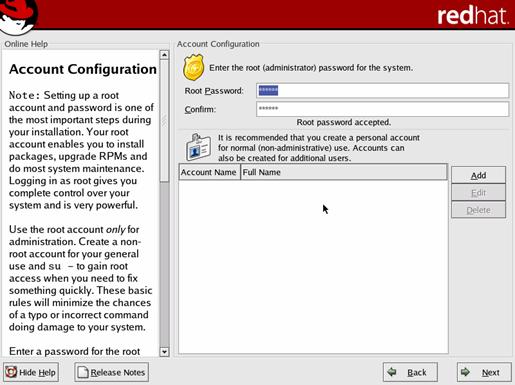This screenshot has height=385, width=515.
Task: Click the disabled Edit button
Action: coord(478,193)
